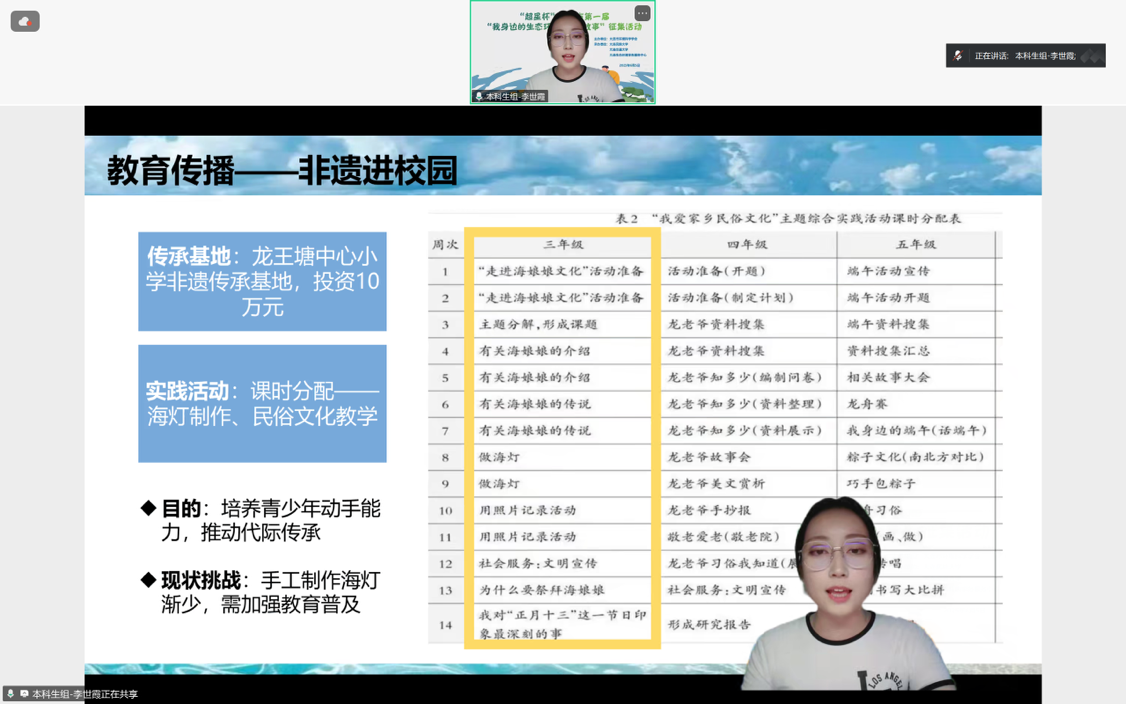The image size is (1126, 704).
Task: Click the 现状挑战 bullet point text
Action: point(270,592)
